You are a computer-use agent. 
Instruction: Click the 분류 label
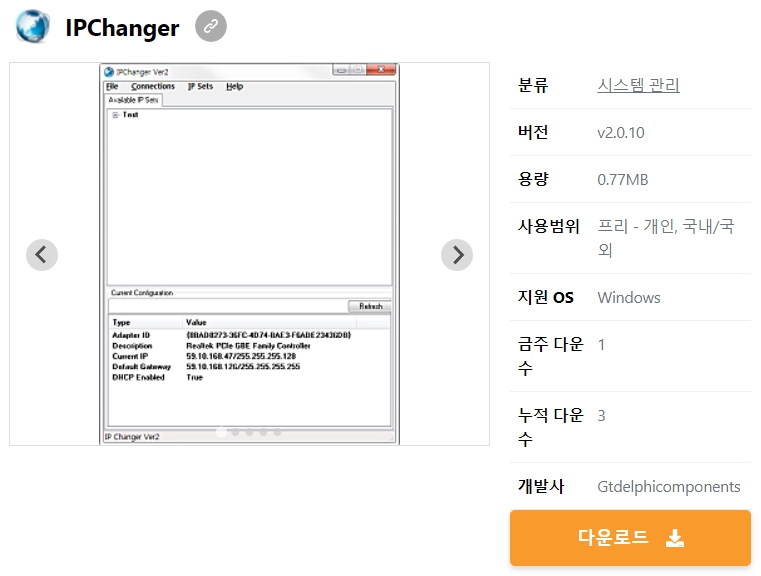533,85
